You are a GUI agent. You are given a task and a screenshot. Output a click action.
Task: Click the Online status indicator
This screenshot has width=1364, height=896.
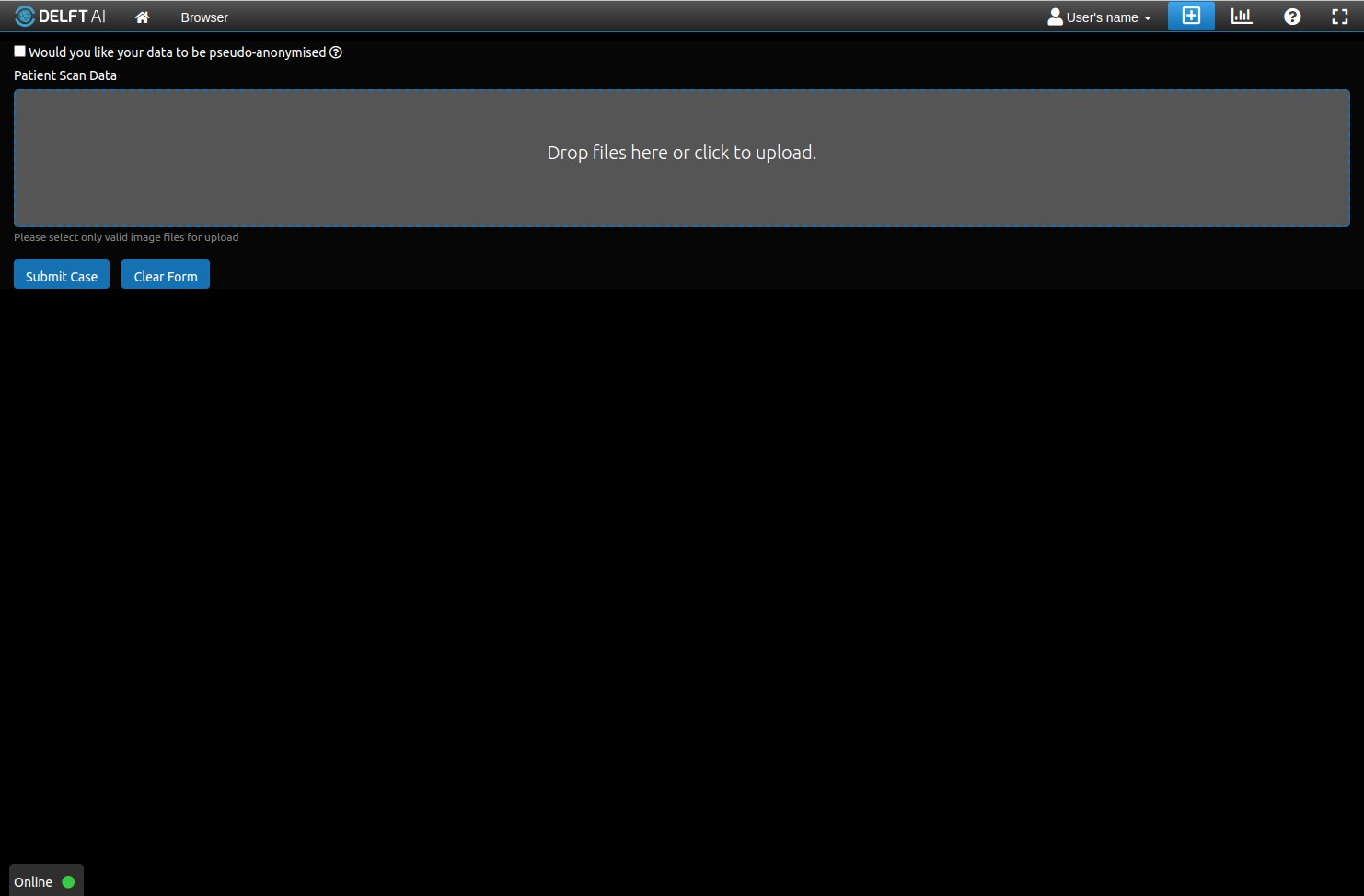pos(46,880)
